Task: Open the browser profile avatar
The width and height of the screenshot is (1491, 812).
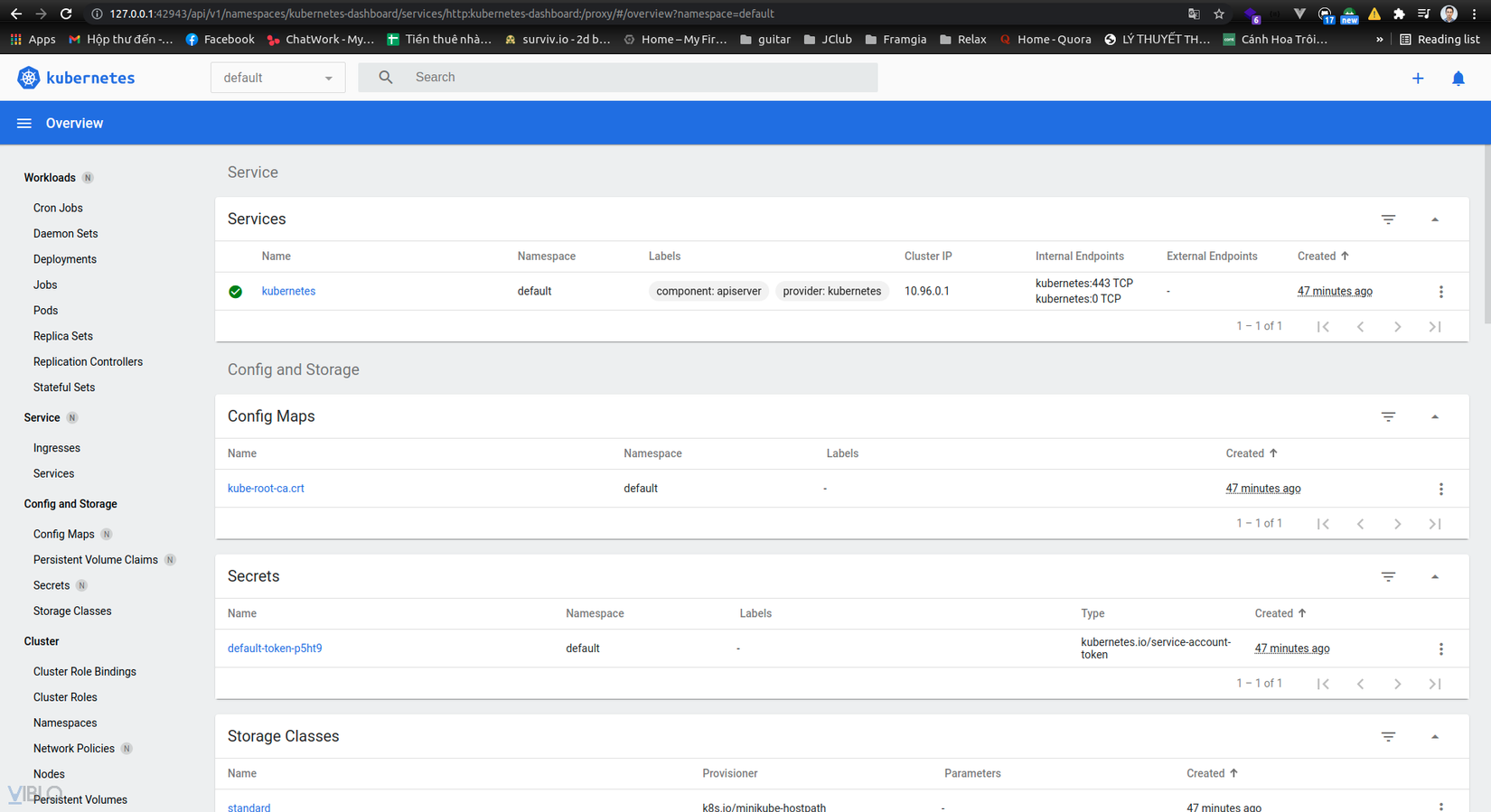Action: tap(1449, 14)
